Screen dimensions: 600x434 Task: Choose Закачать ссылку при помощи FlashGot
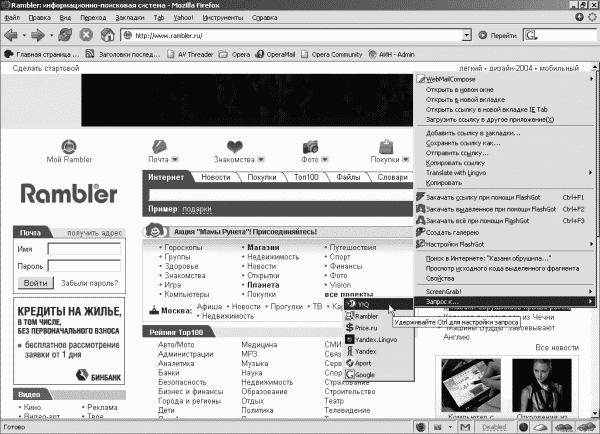tap(505, 197)
